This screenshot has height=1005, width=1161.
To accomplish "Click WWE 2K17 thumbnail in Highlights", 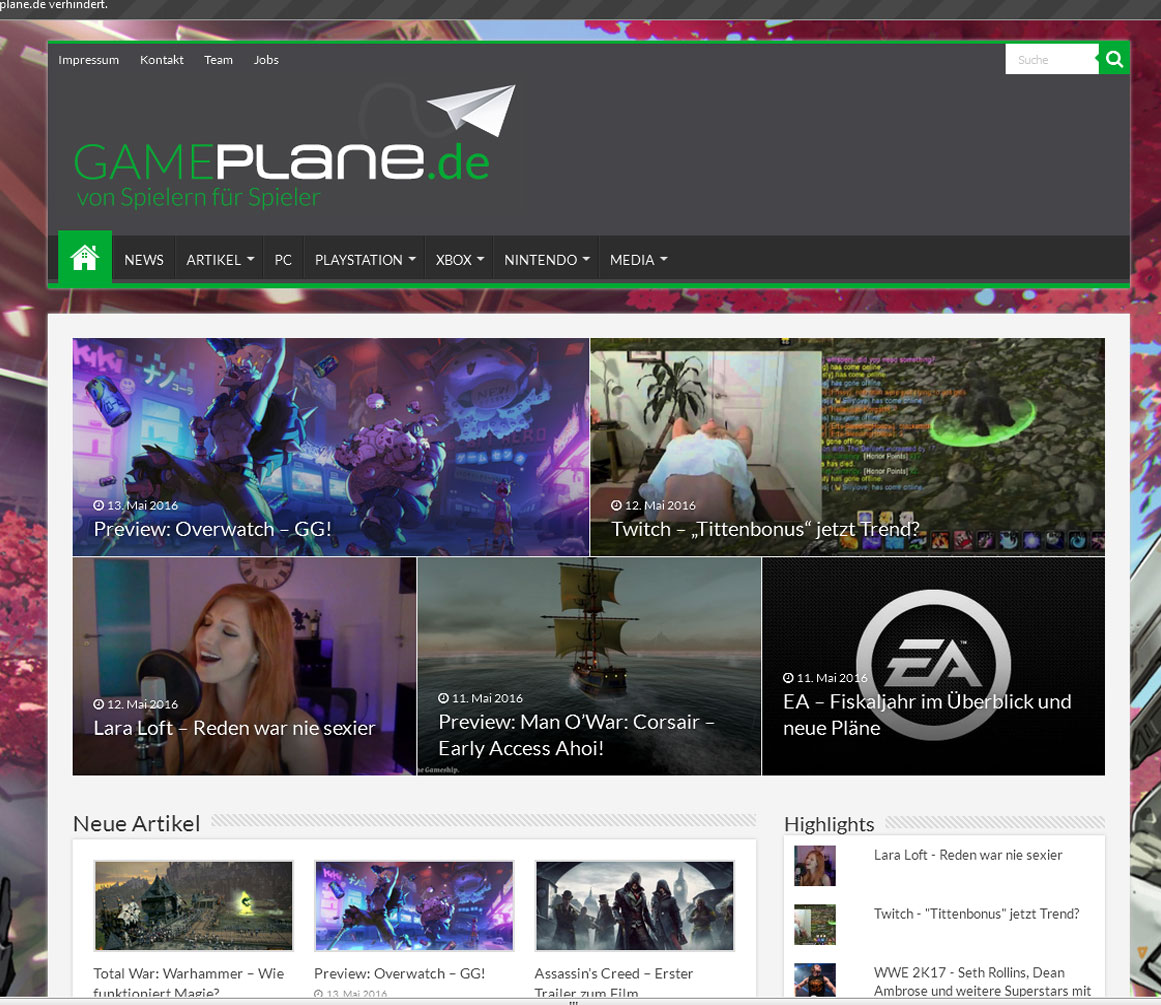I will [x=814, y=980].
